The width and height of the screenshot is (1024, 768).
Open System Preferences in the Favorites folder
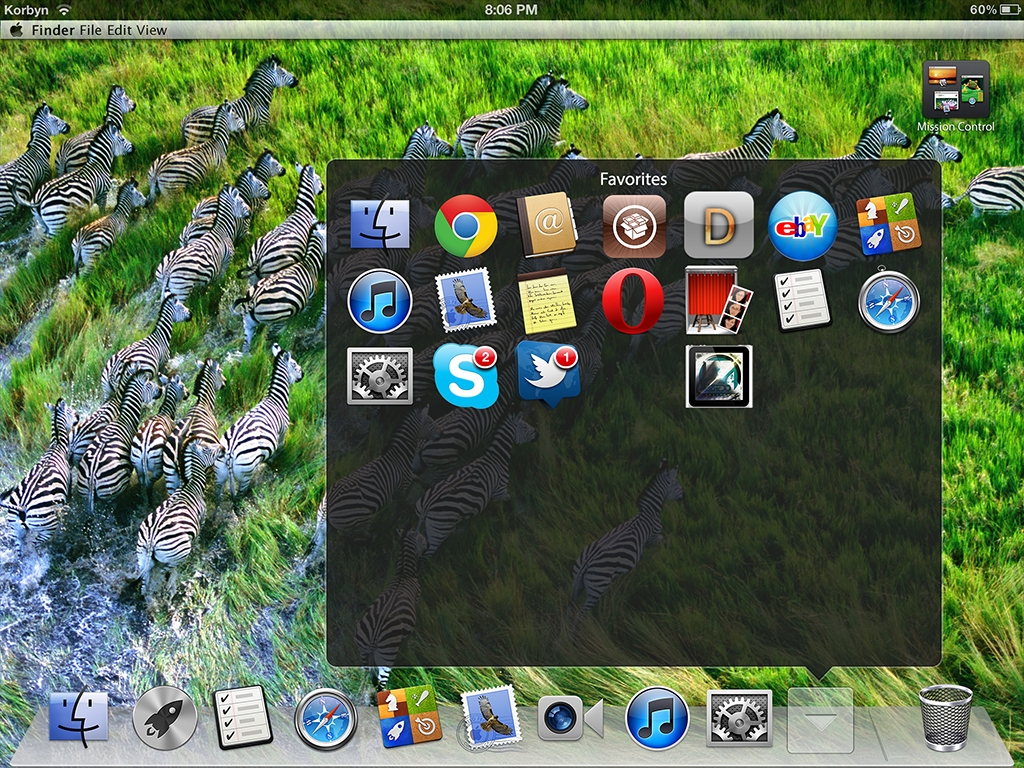pyautogui.click(x=380, y=376)
